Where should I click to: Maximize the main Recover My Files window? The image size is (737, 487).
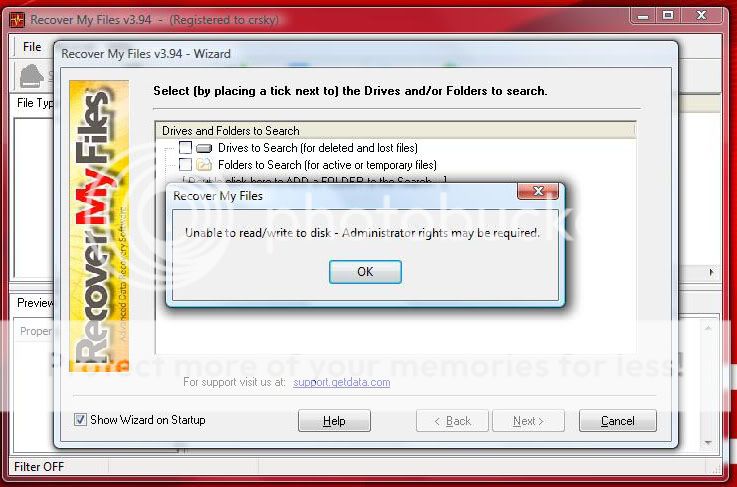668,15
